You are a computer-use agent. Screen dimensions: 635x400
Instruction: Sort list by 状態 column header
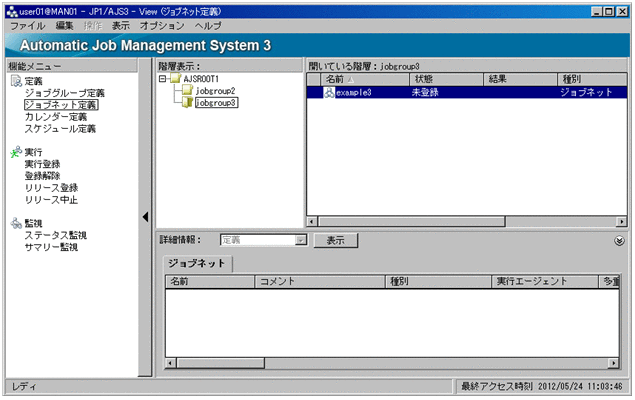pyautogui.click(x=447, y=79)
